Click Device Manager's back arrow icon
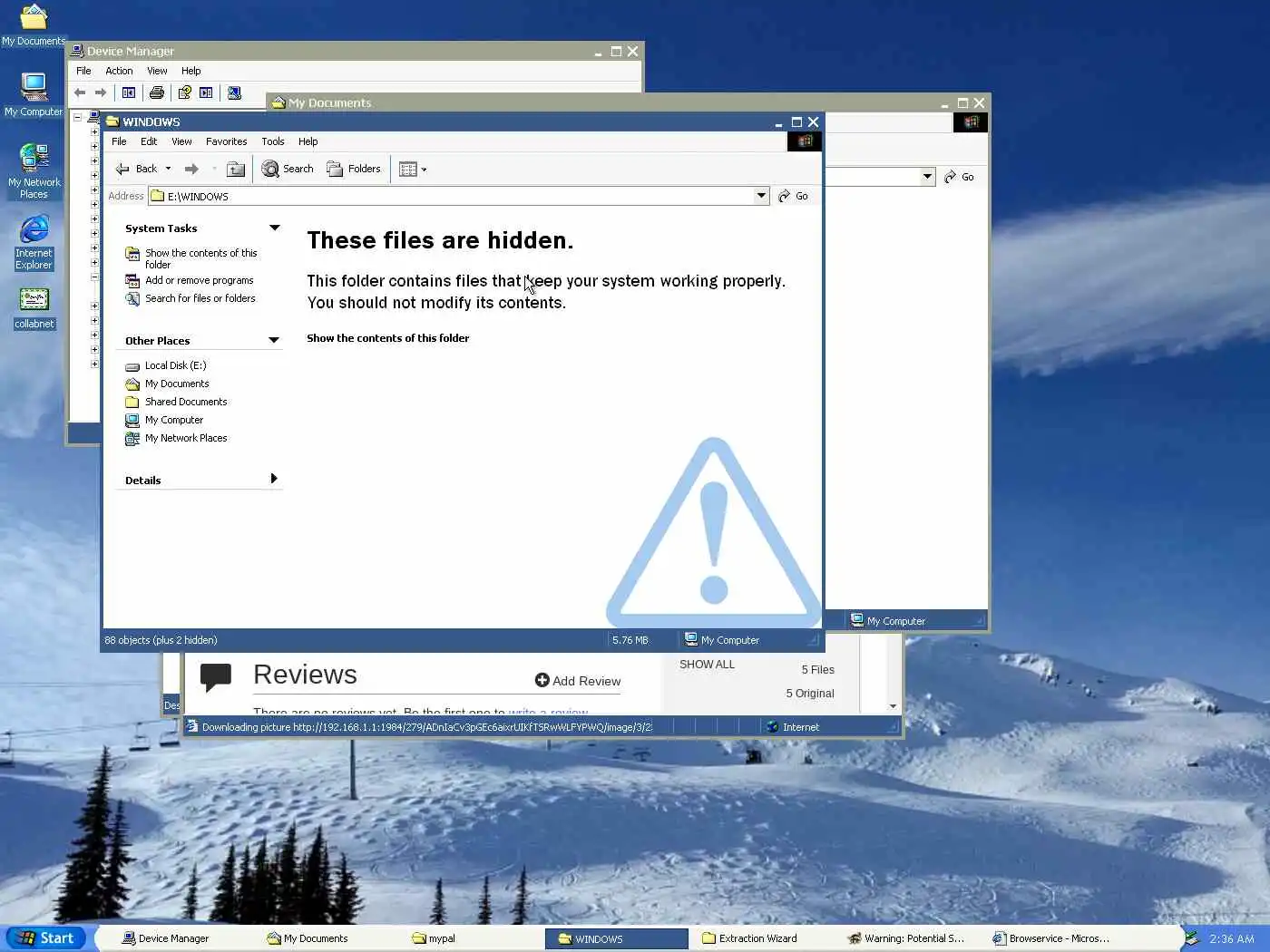Viewport: 1270px width, 952px height. tap(80, 92)
